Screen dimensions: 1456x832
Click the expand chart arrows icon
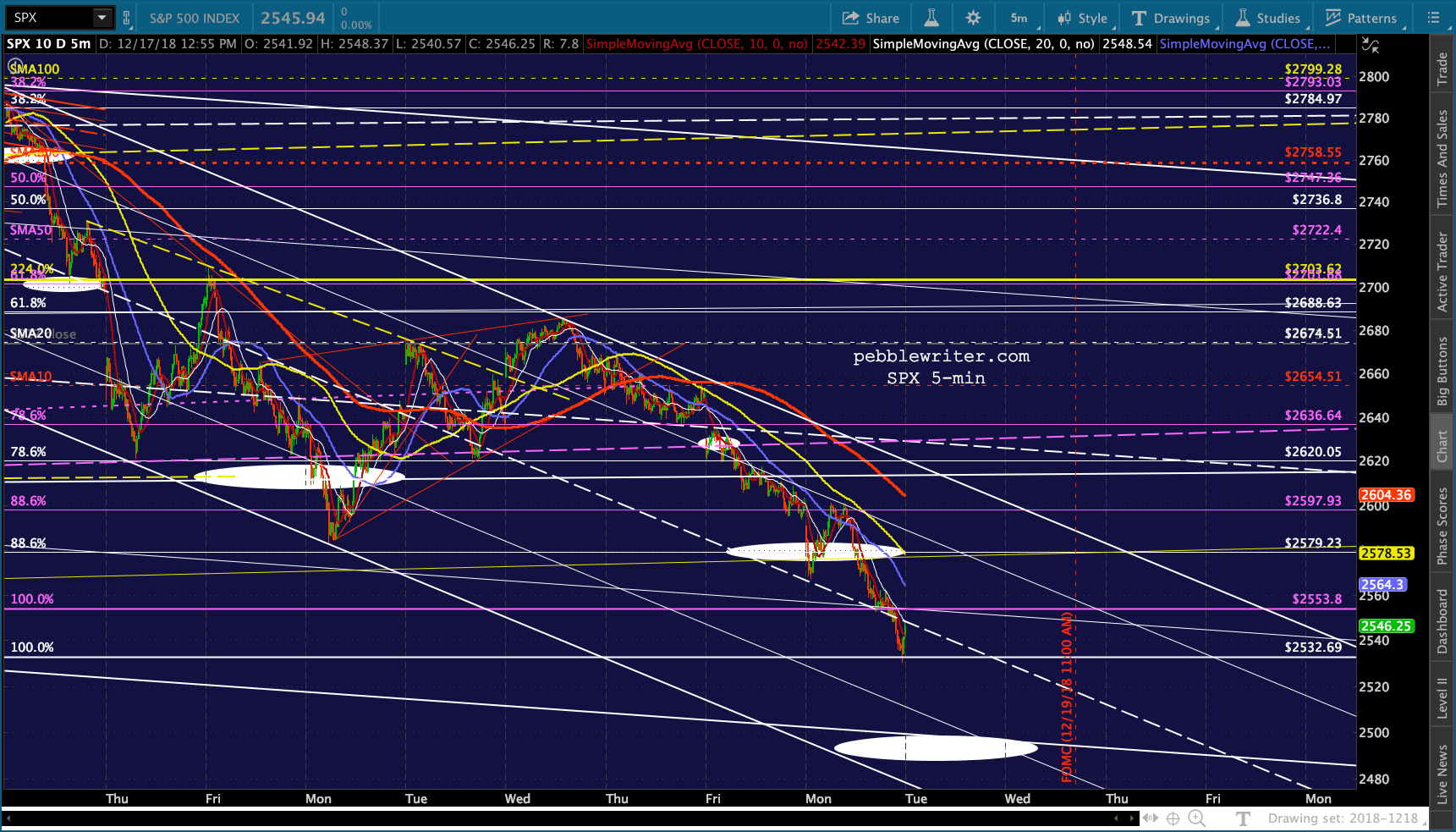(x=1150, y=818)
